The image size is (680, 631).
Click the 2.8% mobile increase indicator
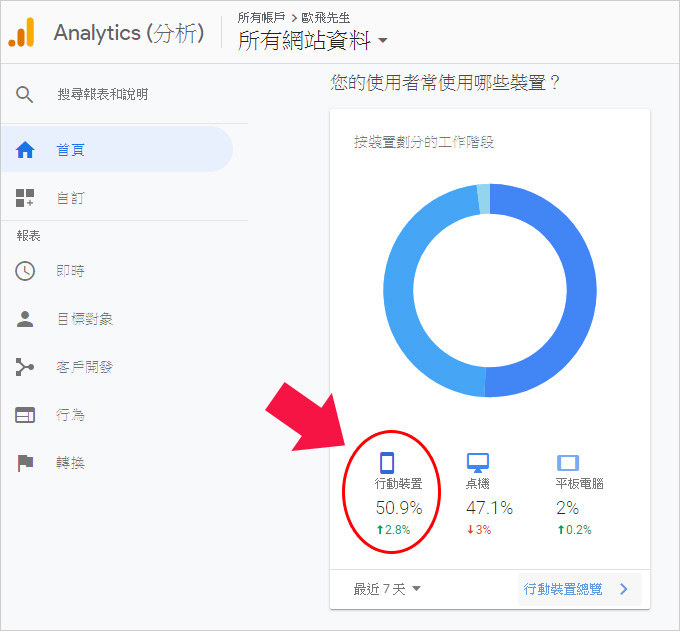tap(393, 530)
